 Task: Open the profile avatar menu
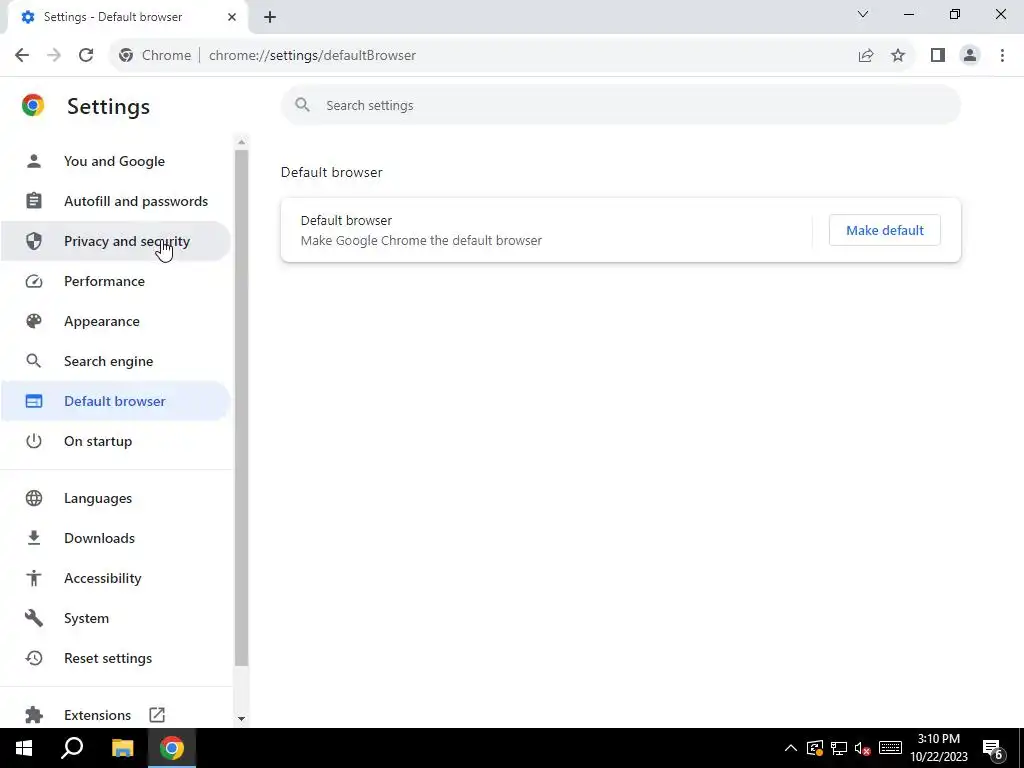[970, 56]
